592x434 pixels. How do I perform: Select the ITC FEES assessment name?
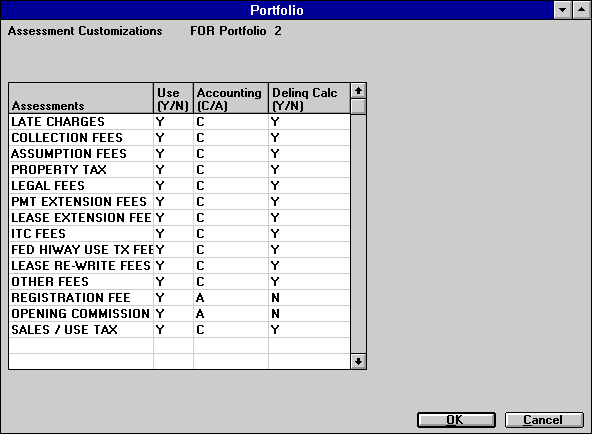[39, 234]
